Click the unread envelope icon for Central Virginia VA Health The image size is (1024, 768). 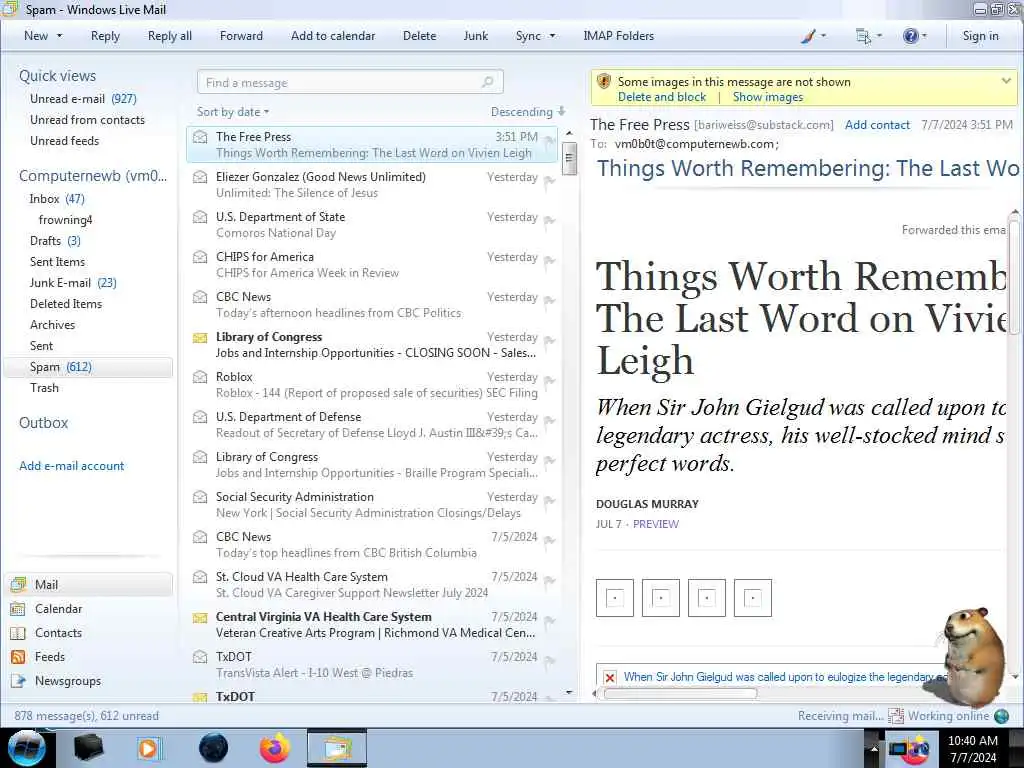click(200, 618)
